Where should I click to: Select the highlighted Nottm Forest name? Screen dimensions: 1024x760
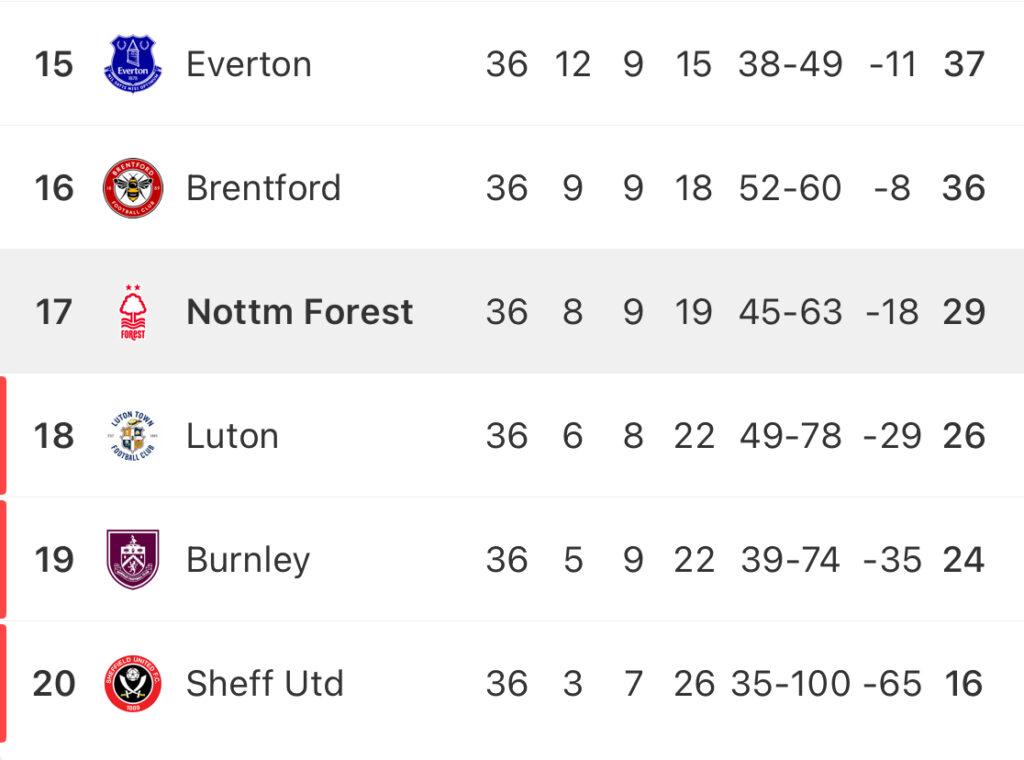300,312
